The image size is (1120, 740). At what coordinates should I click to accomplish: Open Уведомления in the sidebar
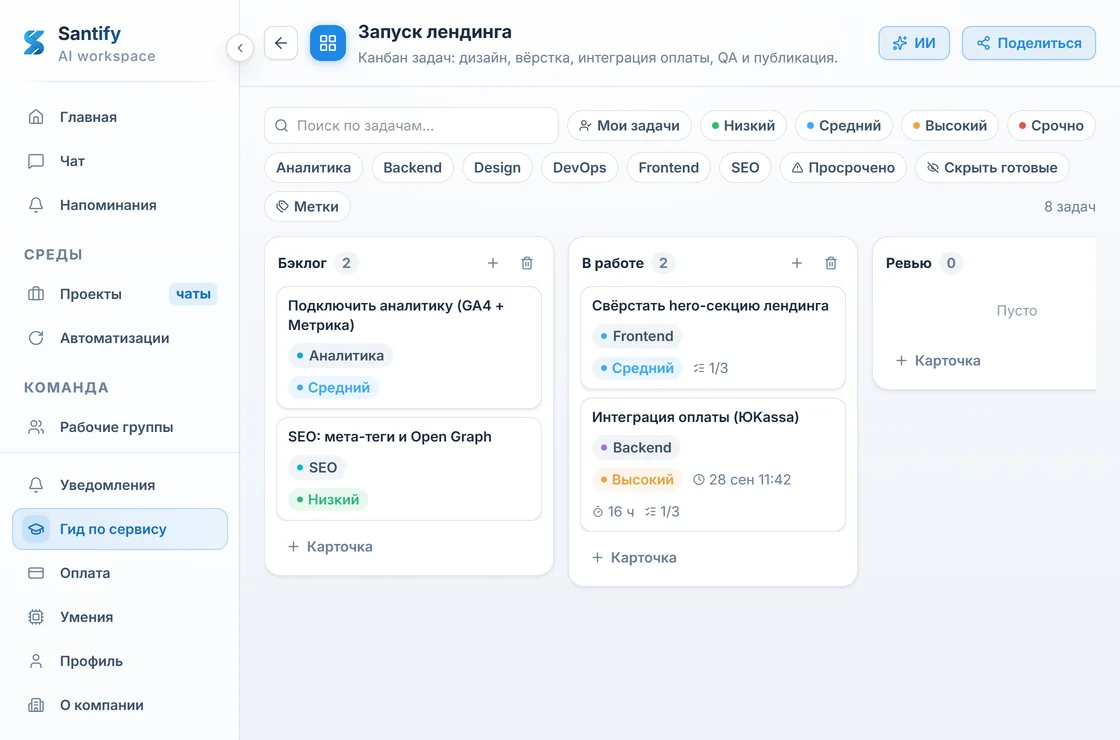point(120,485)
